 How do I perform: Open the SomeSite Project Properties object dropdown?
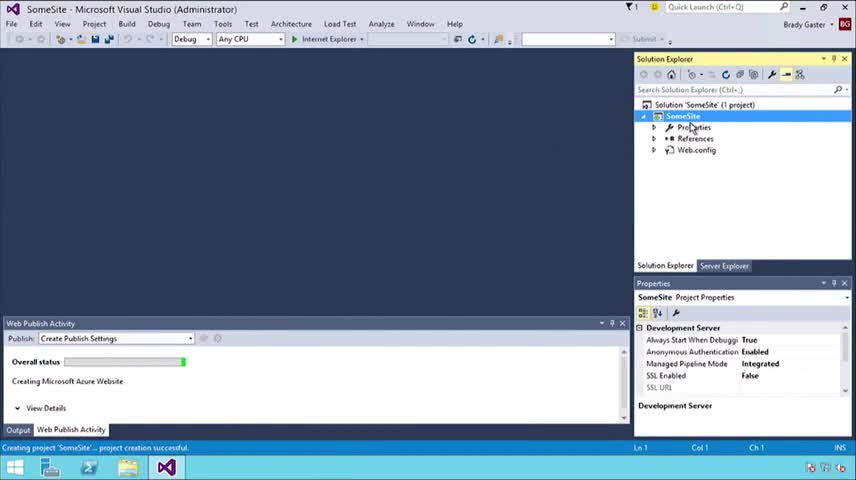coord(846,298)
